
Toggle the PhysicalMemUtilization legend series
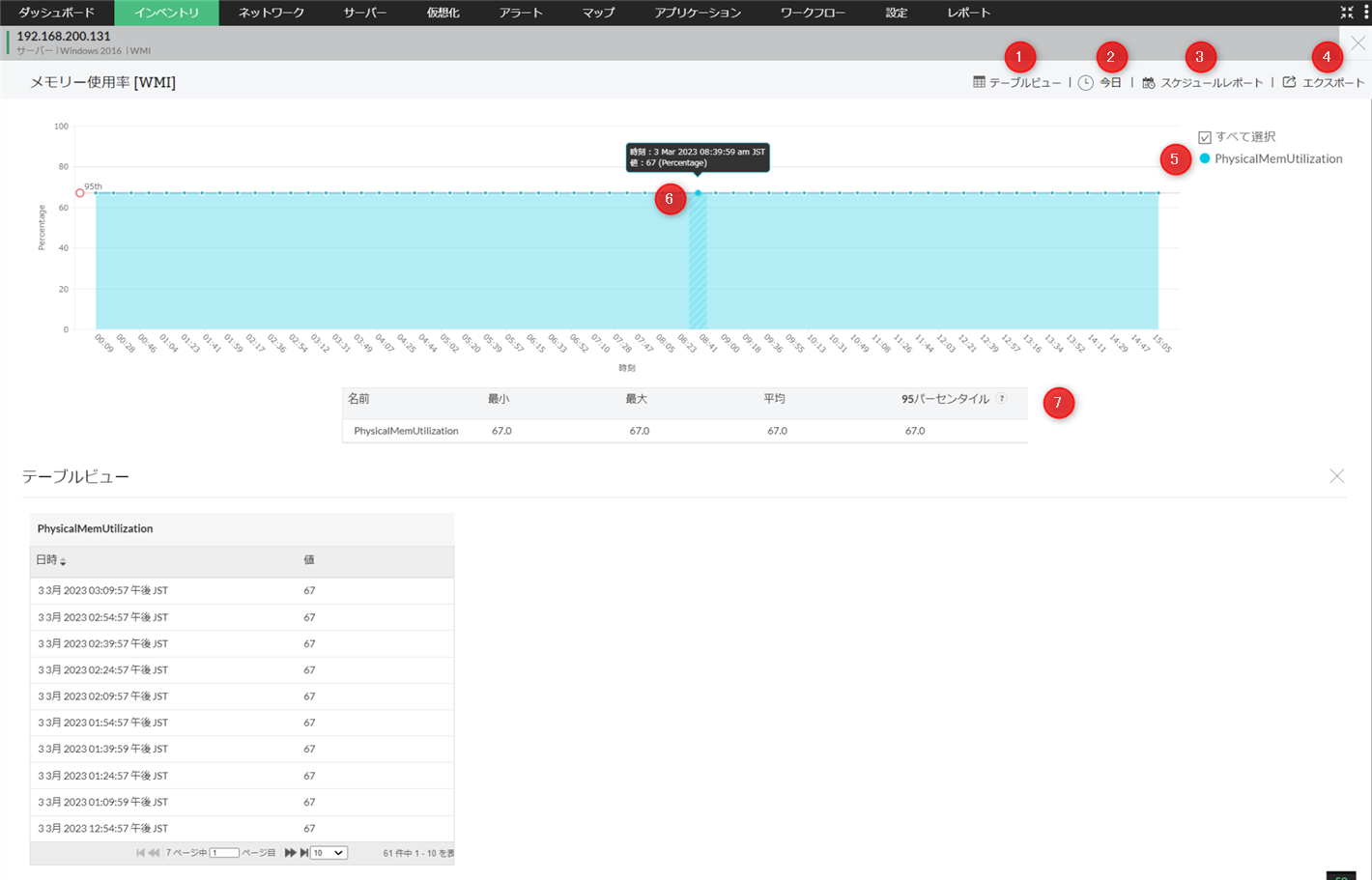1271,158
